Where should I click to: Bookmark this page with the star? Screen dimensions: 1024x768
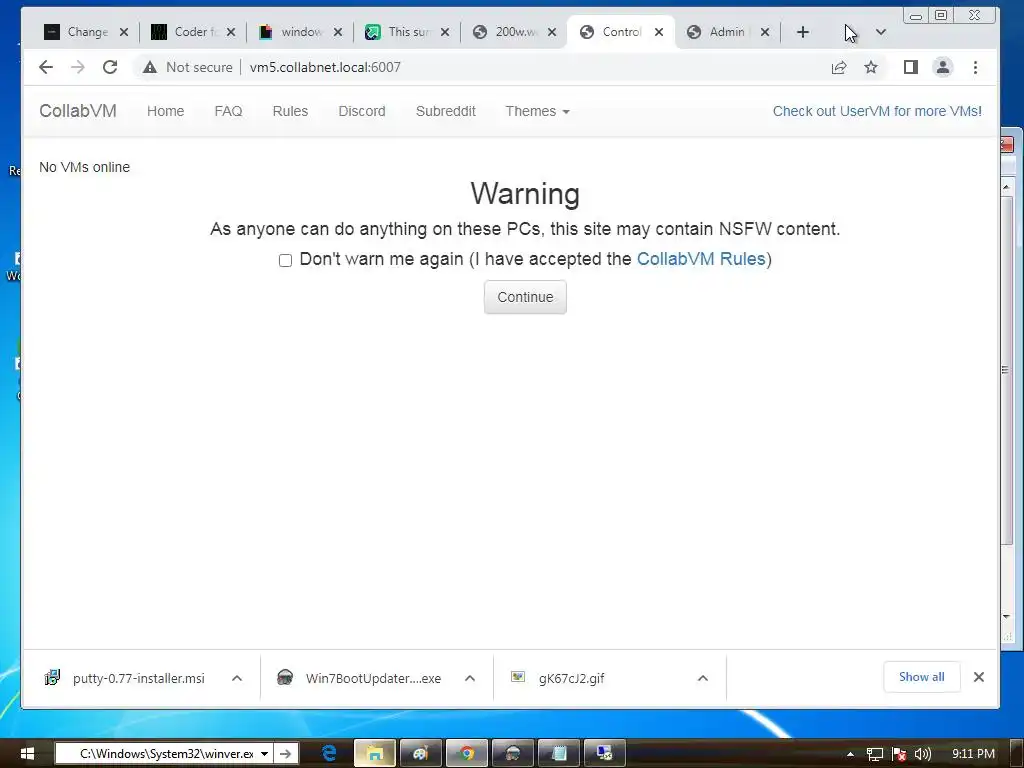pos(871,67)
